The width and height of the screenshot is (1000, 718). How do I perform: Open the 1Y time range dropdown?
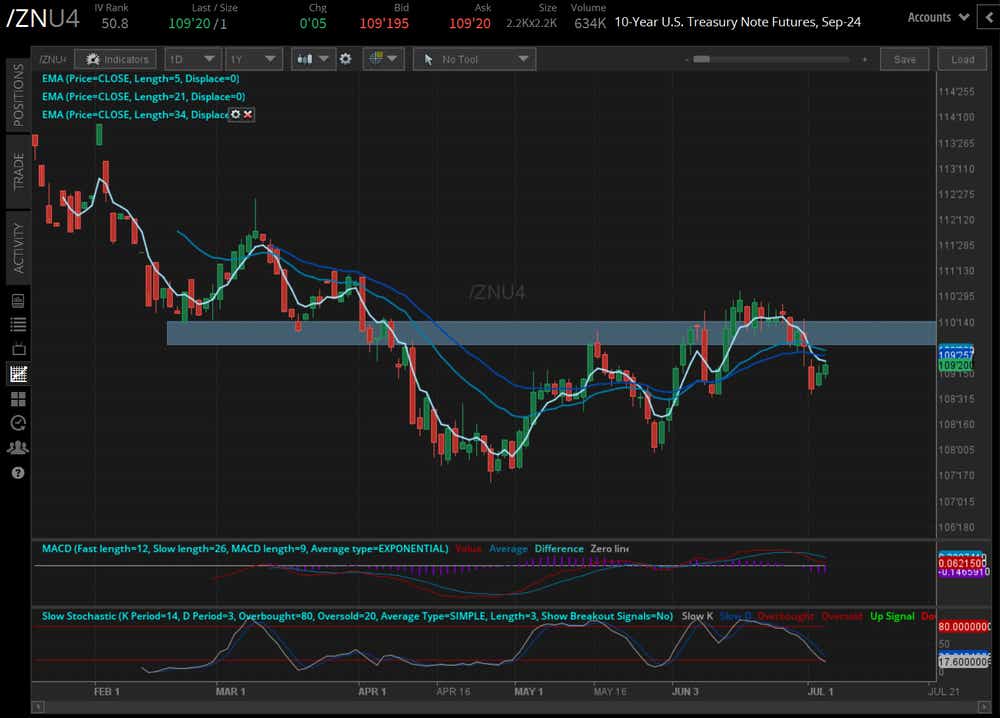[x=254, y=59]
